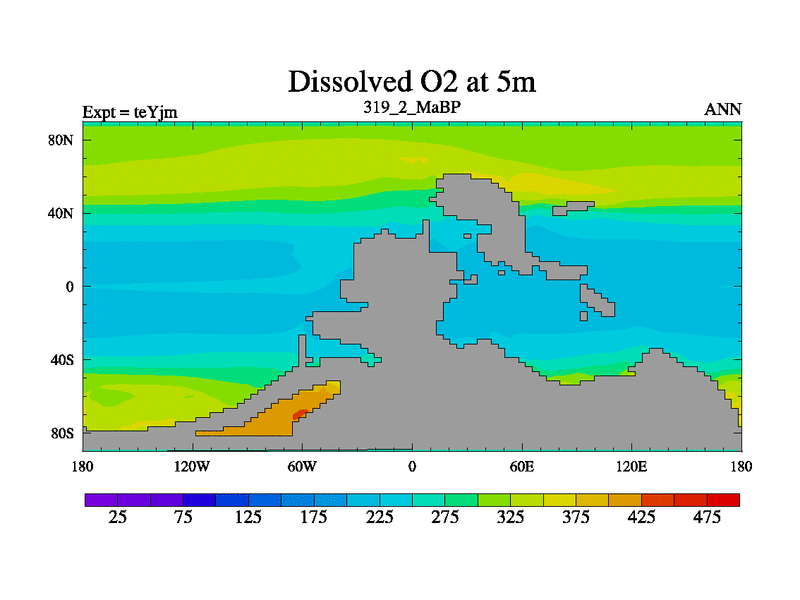Click the 120W longitude axis label
The height and width of the screenshot is (600, 800).
coord(191,467)
